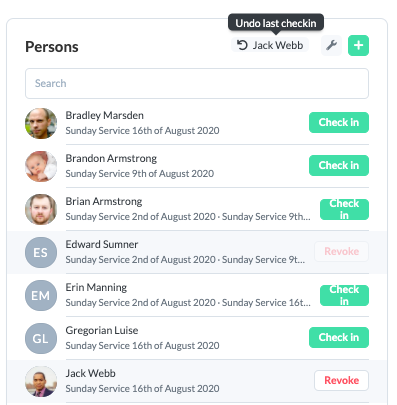
Task: Revoke Edward Sumner's check-in
Action: point(341,251)
